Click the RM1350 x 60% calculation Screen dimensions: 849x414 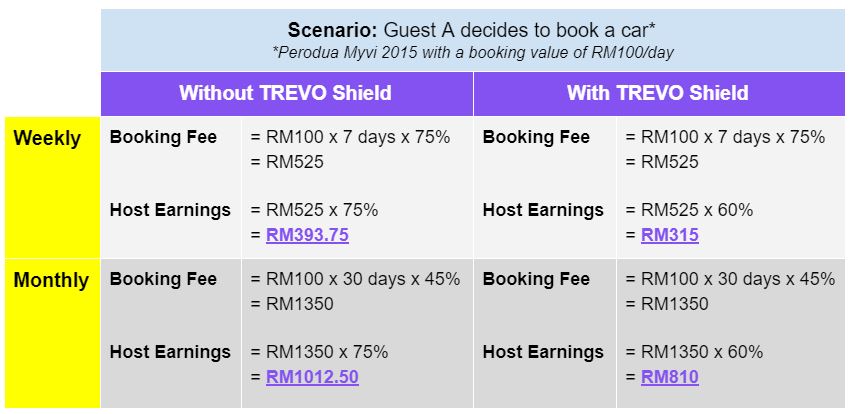coord(694,352)
